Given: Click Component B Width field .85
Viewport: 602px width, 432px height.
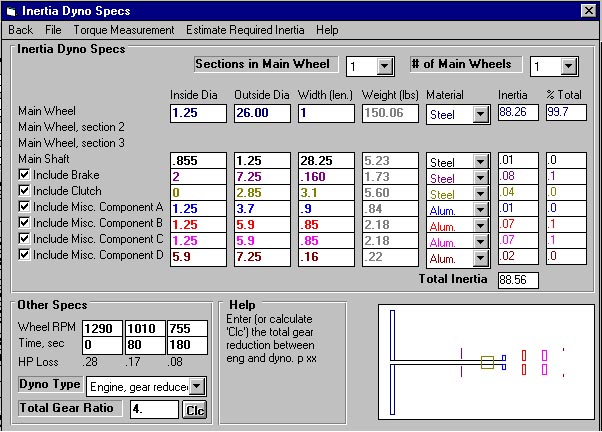Looking at the screenshot, I should pyautogui.click(x=326, y=225).
